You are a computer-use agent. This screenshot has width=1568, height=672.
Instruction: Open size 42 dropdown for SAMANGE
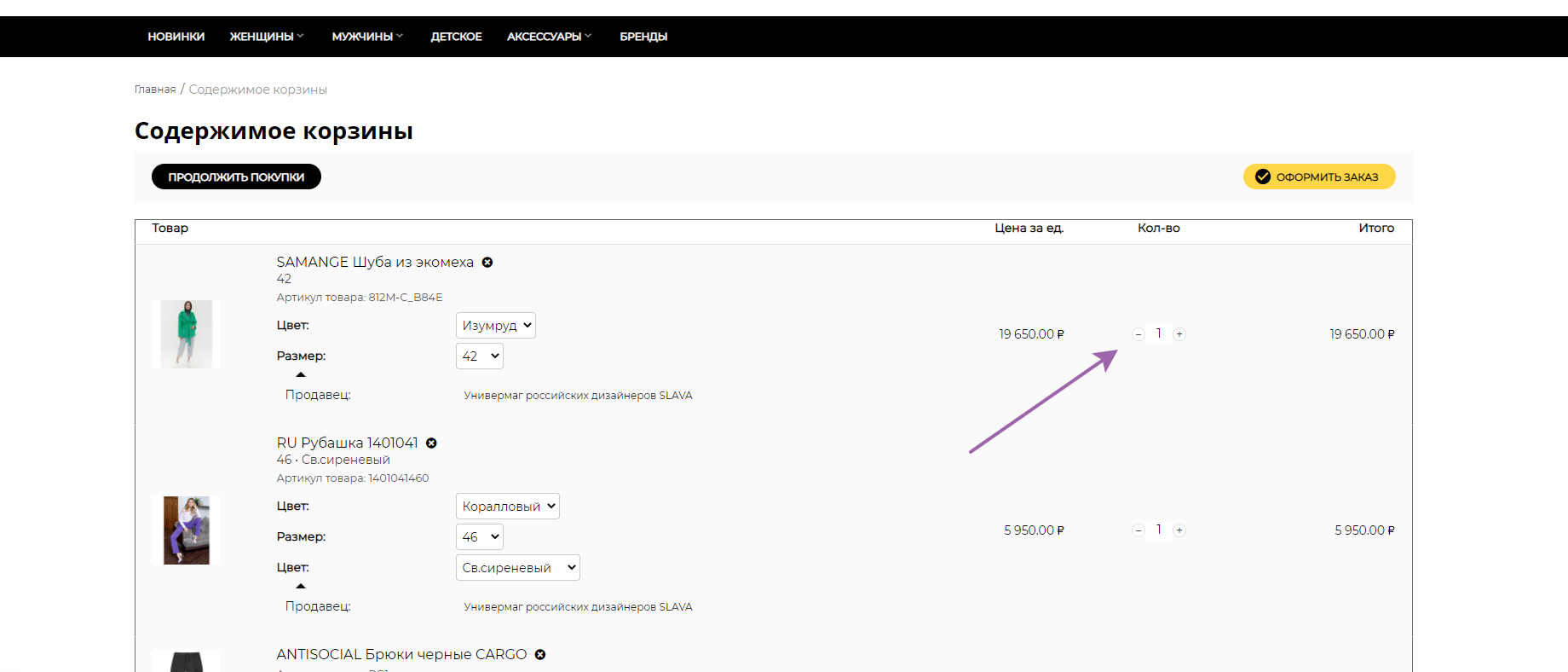[480, 356]
